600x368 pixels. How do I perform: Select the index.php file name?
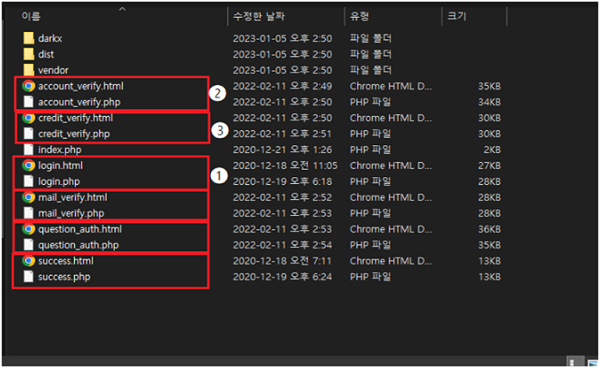point(60,150)
